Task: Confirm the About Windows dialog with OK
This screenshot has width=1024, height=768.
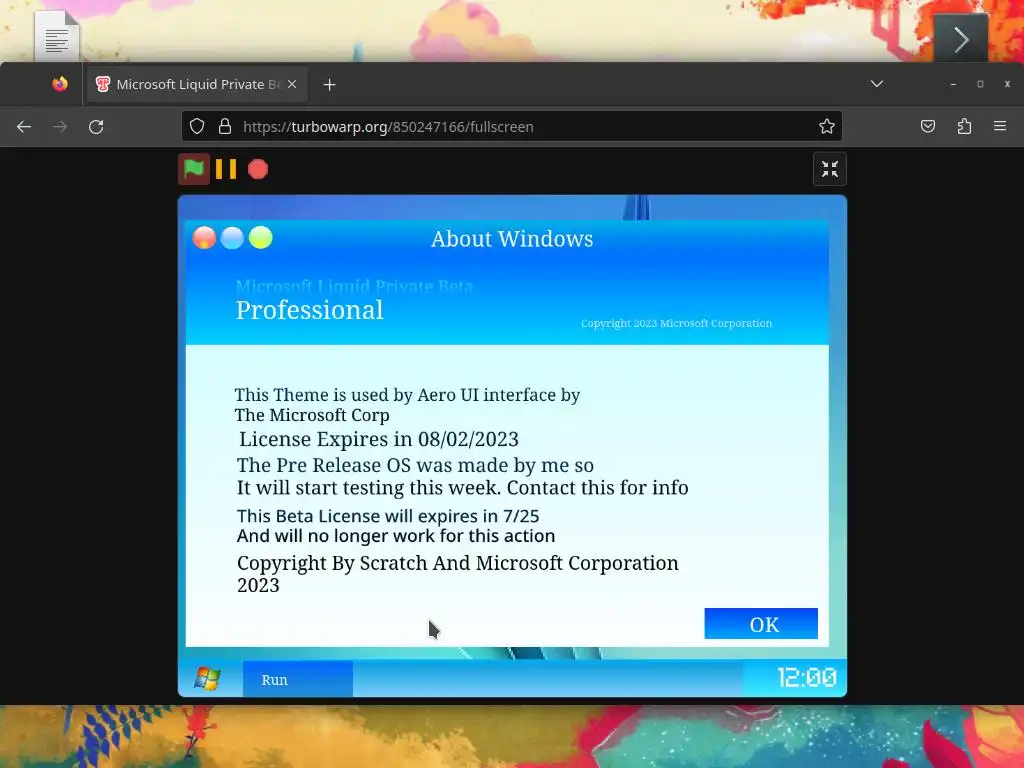Action: click(761, 624)
